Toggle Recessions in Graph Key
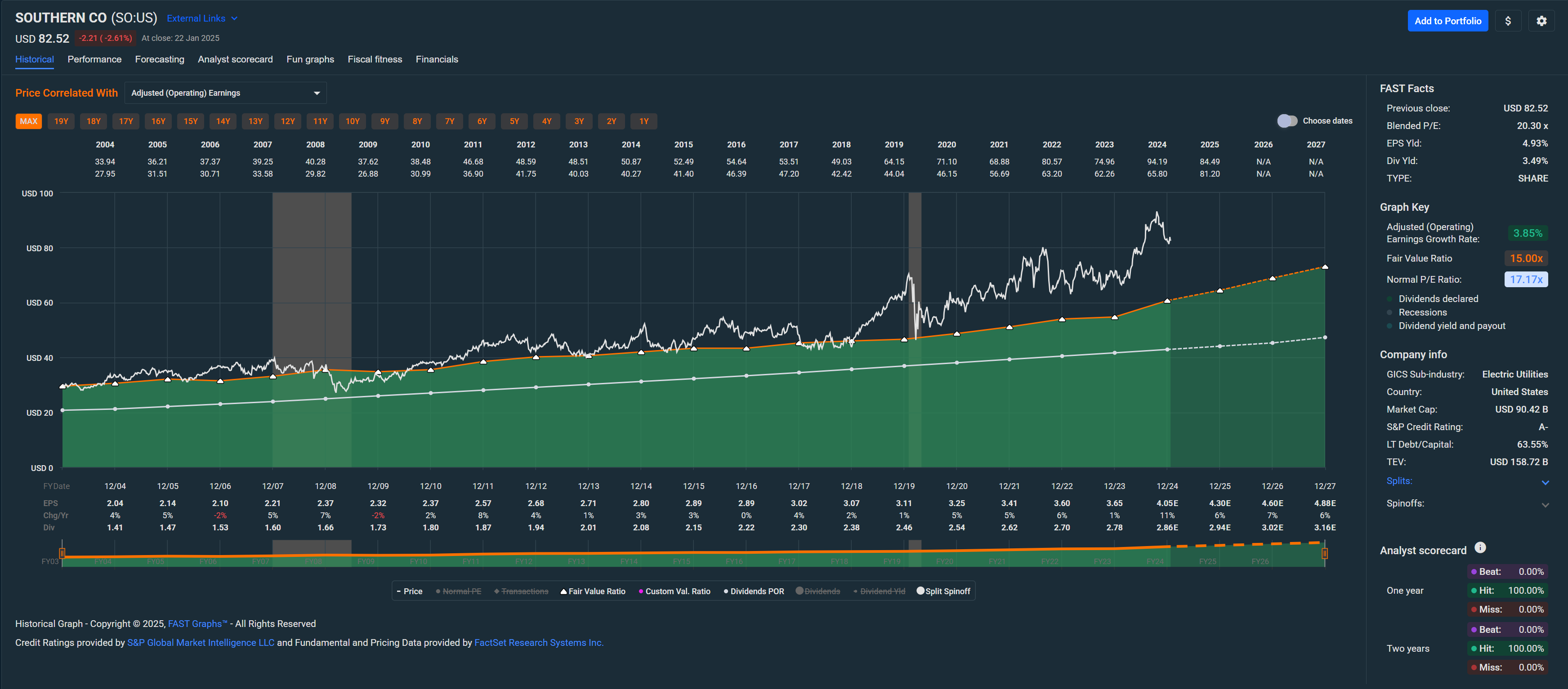1568x689 pixels. click(x=1416, y=312)
